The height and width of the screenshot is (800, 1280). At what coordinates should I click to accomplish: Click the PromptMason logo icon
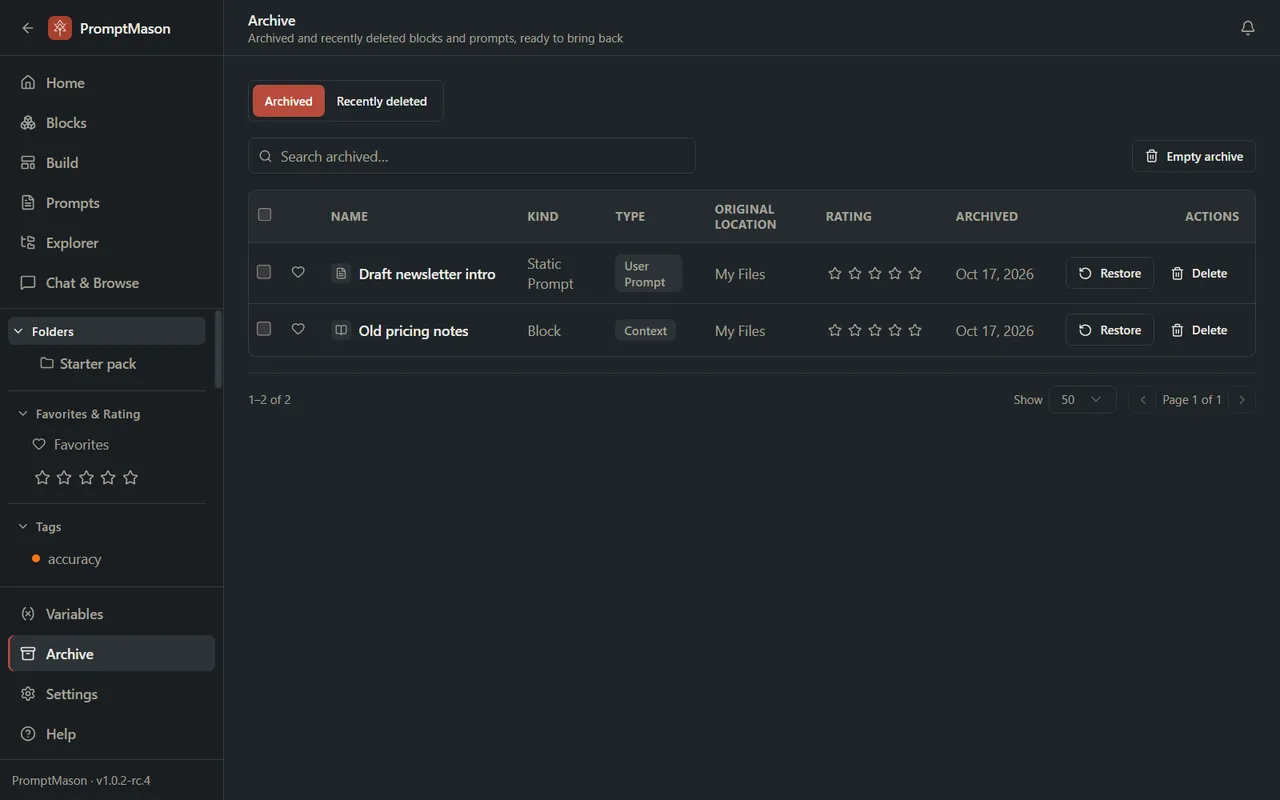[60, 28]
